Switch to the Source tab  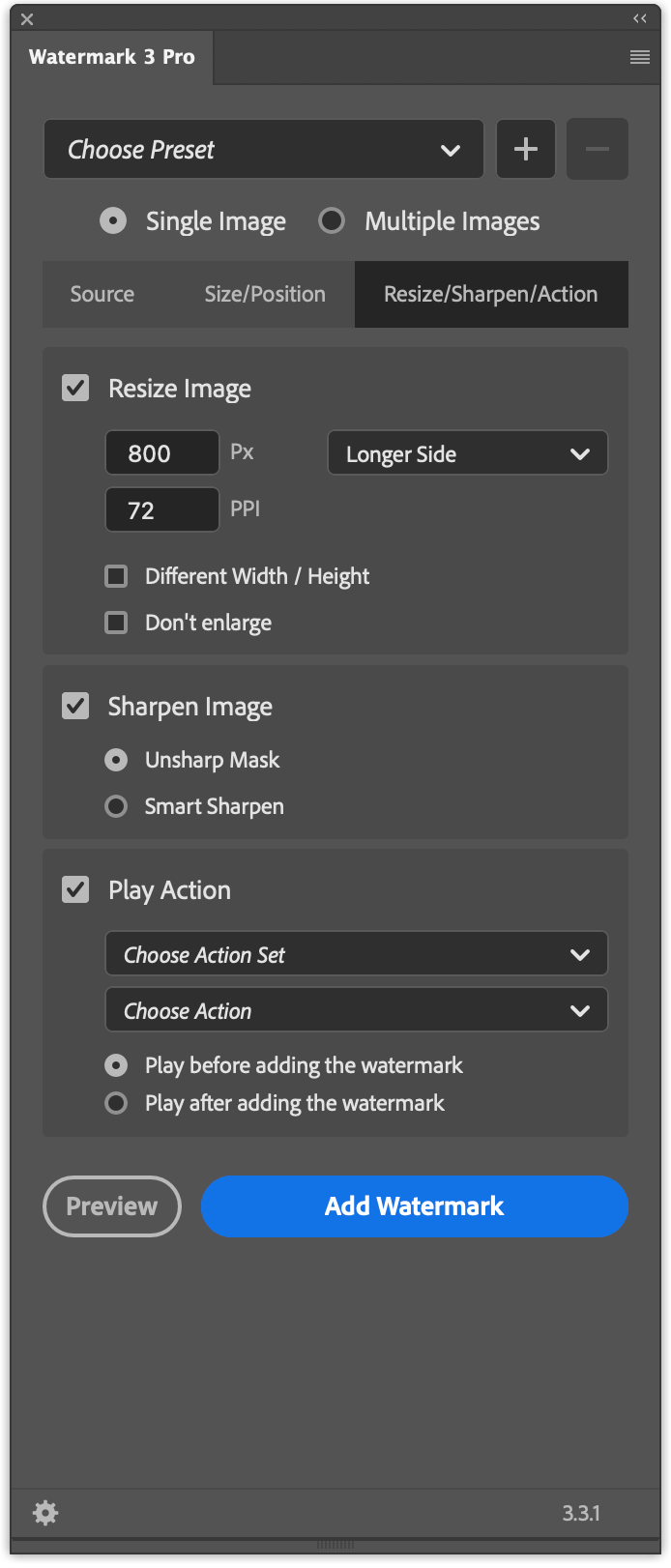click(x=102, y=294)
